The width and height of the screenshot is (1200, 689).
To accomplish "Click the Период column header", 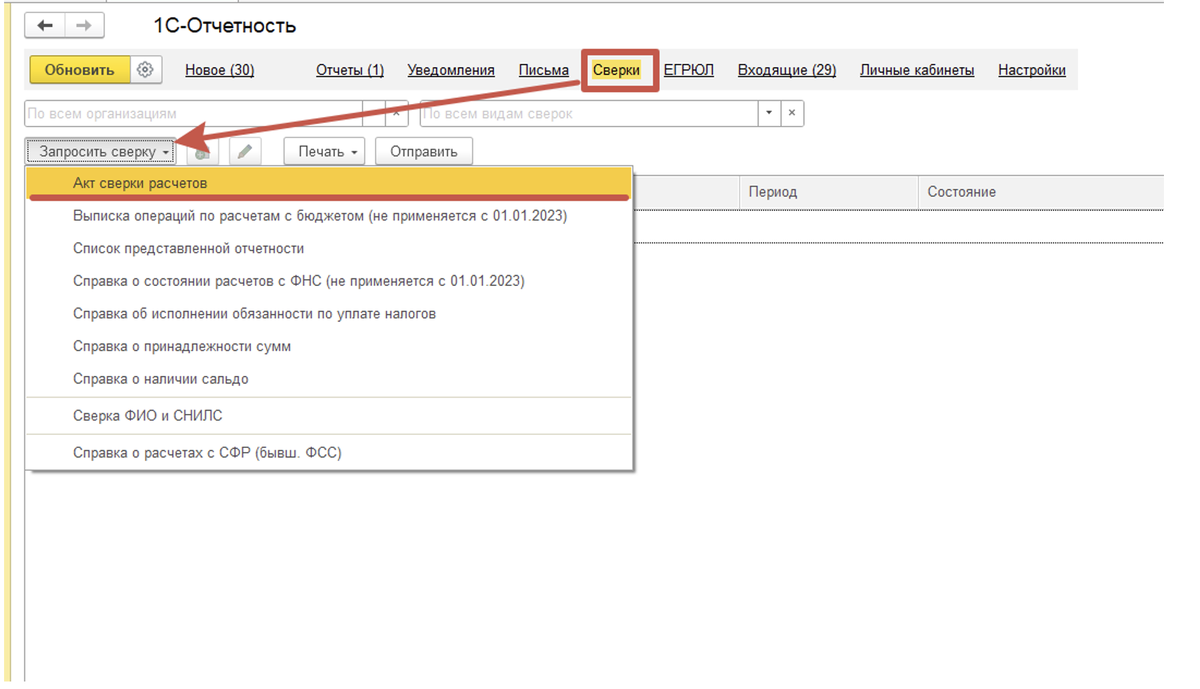I will [x=828, y=192].
